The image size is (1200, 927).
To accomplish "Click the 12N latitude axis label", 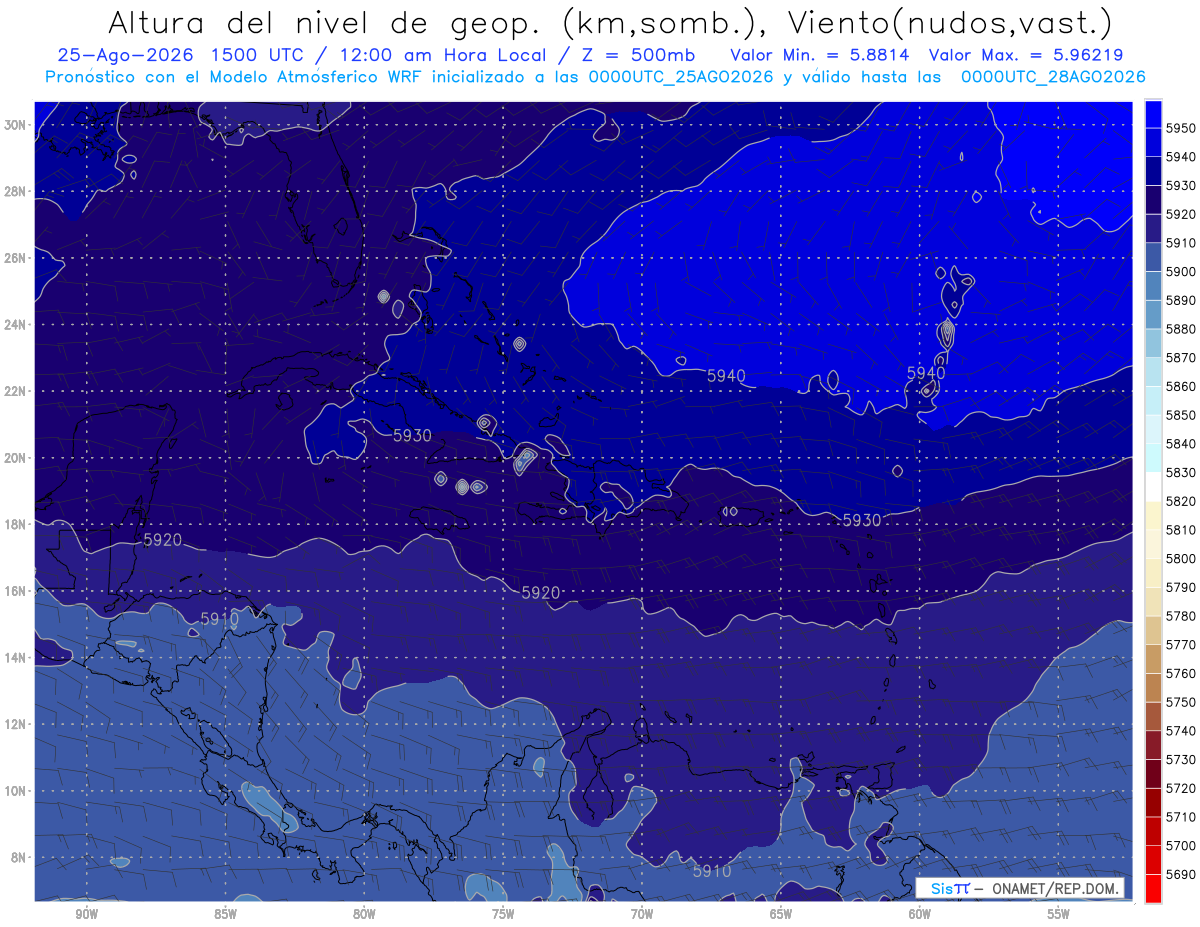I will point(15,724).
